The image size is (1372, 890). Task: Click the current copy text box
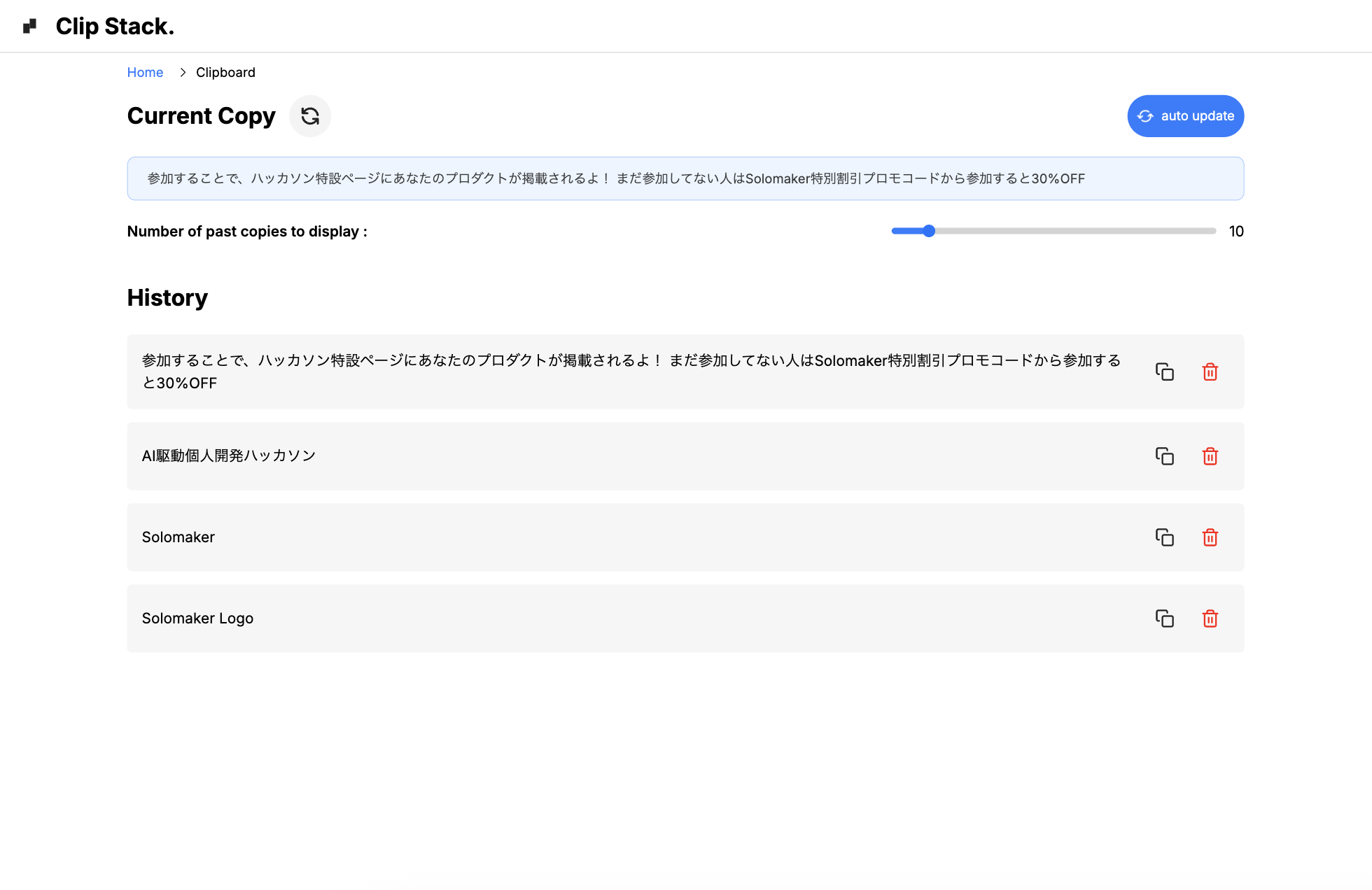[x=685, y=178]
